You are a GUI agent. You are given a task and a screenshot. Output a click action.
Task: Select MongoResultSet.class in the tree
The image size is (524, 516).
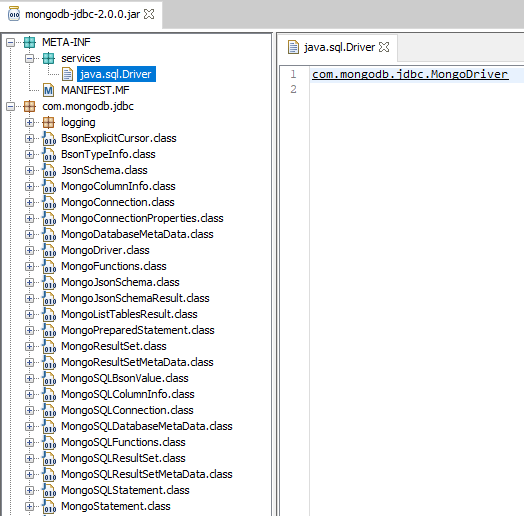(114, 346)
